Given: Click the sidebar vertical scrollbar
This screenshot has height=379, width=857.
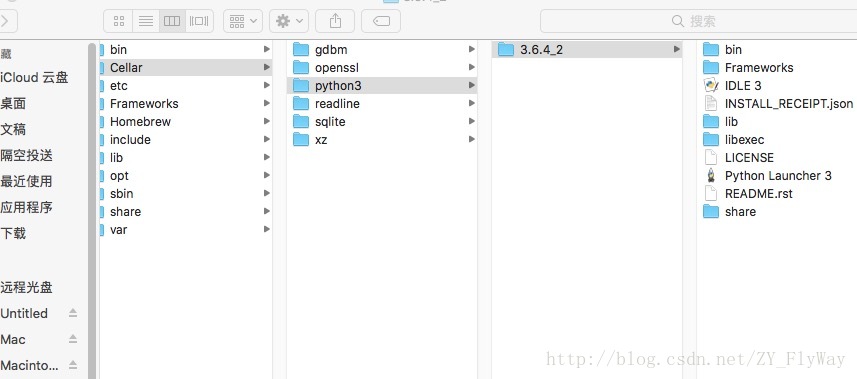Looking at the screenshot, I should 92,211.
